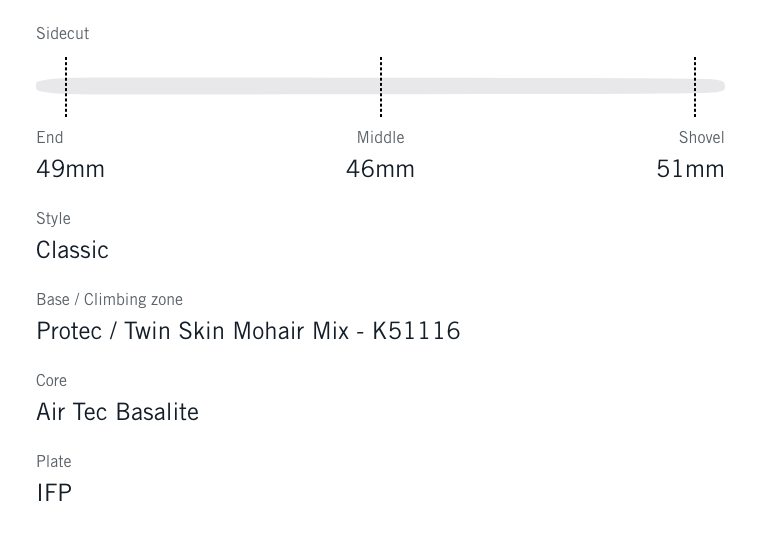Viewport: 778px width, 539px height.
Task: Click the Shovel dashed marker line
Action: (695, 87)
